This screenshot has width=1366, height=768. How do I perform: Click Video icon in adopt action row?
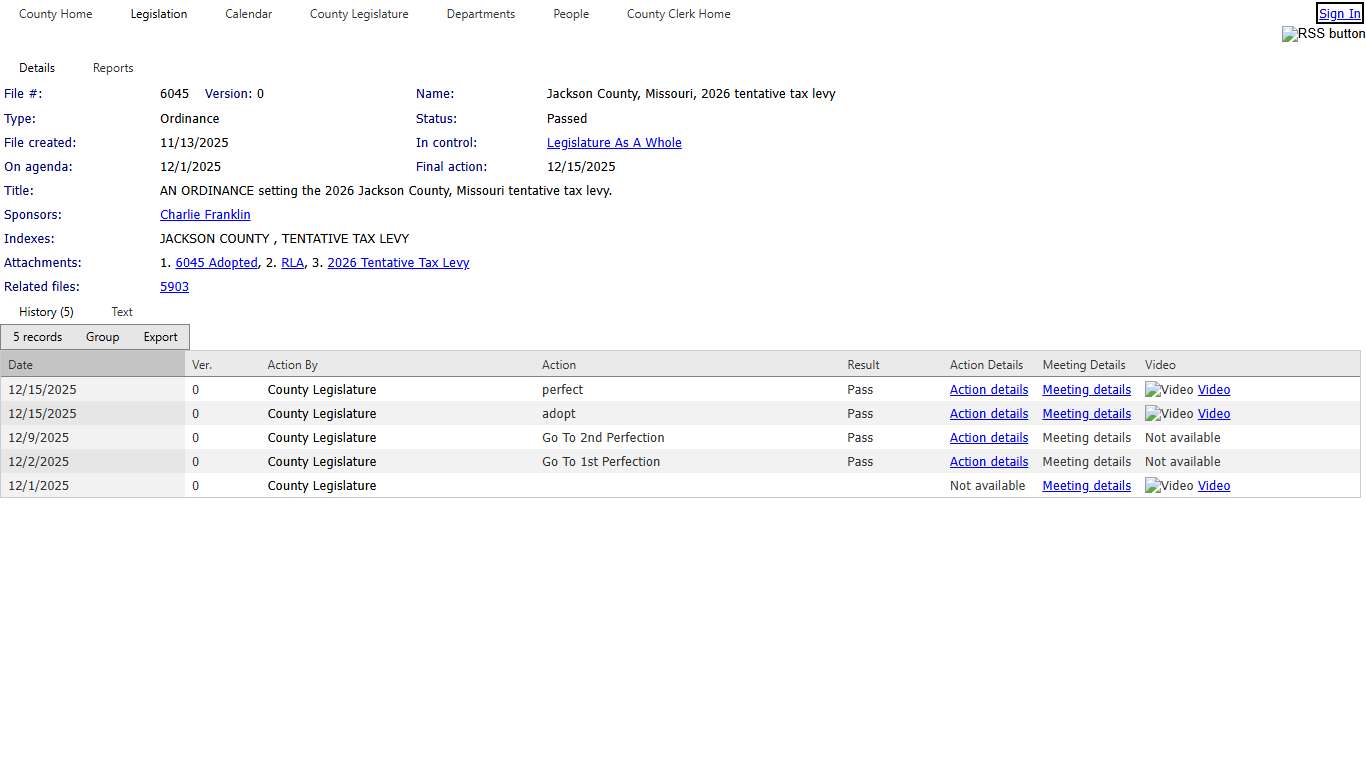[1169, 414]
